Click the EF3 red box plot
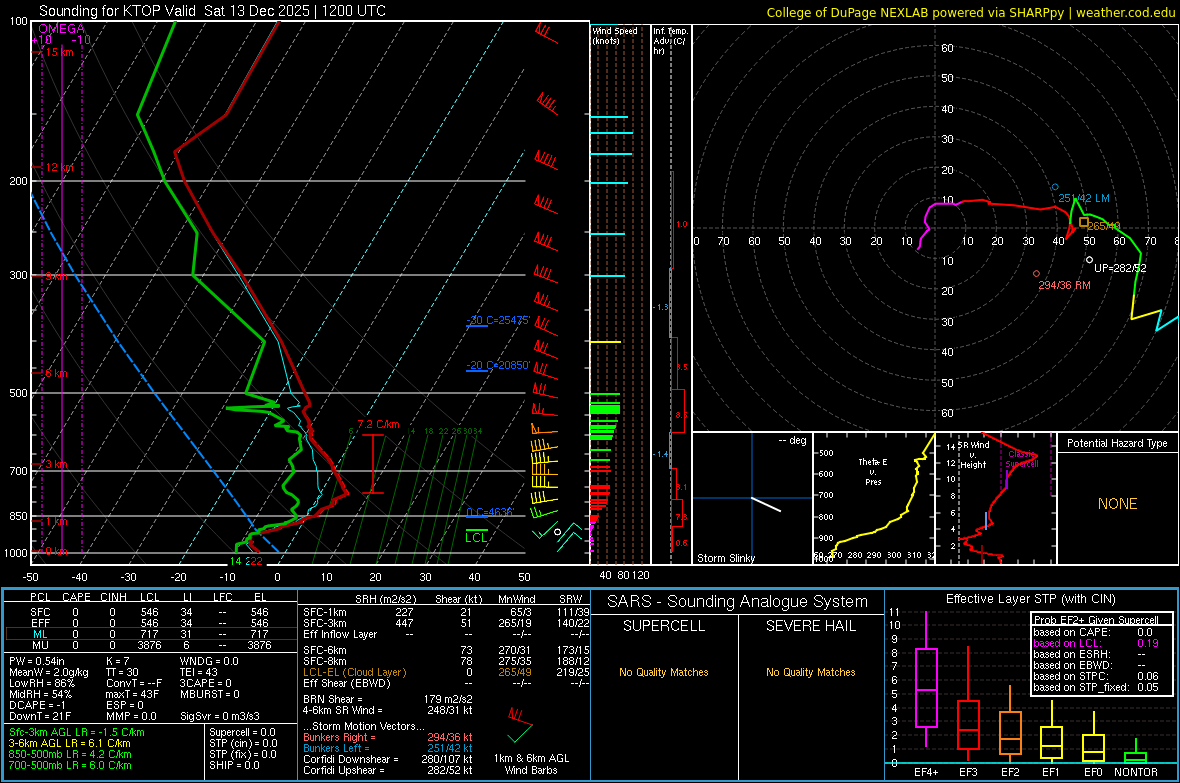 click(x=968, y=705)
